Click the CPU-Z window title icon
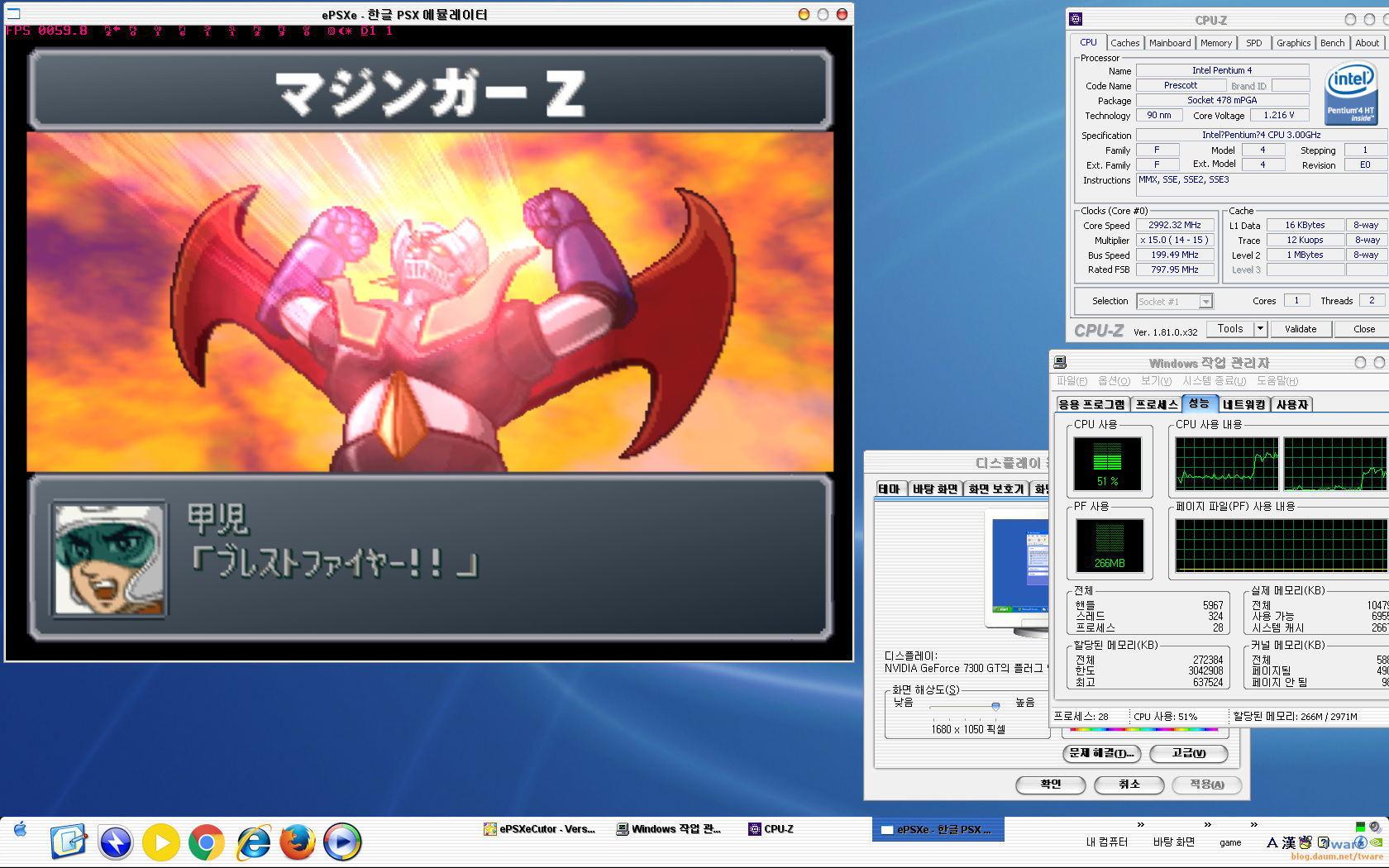 click(x=1076, y=18)
